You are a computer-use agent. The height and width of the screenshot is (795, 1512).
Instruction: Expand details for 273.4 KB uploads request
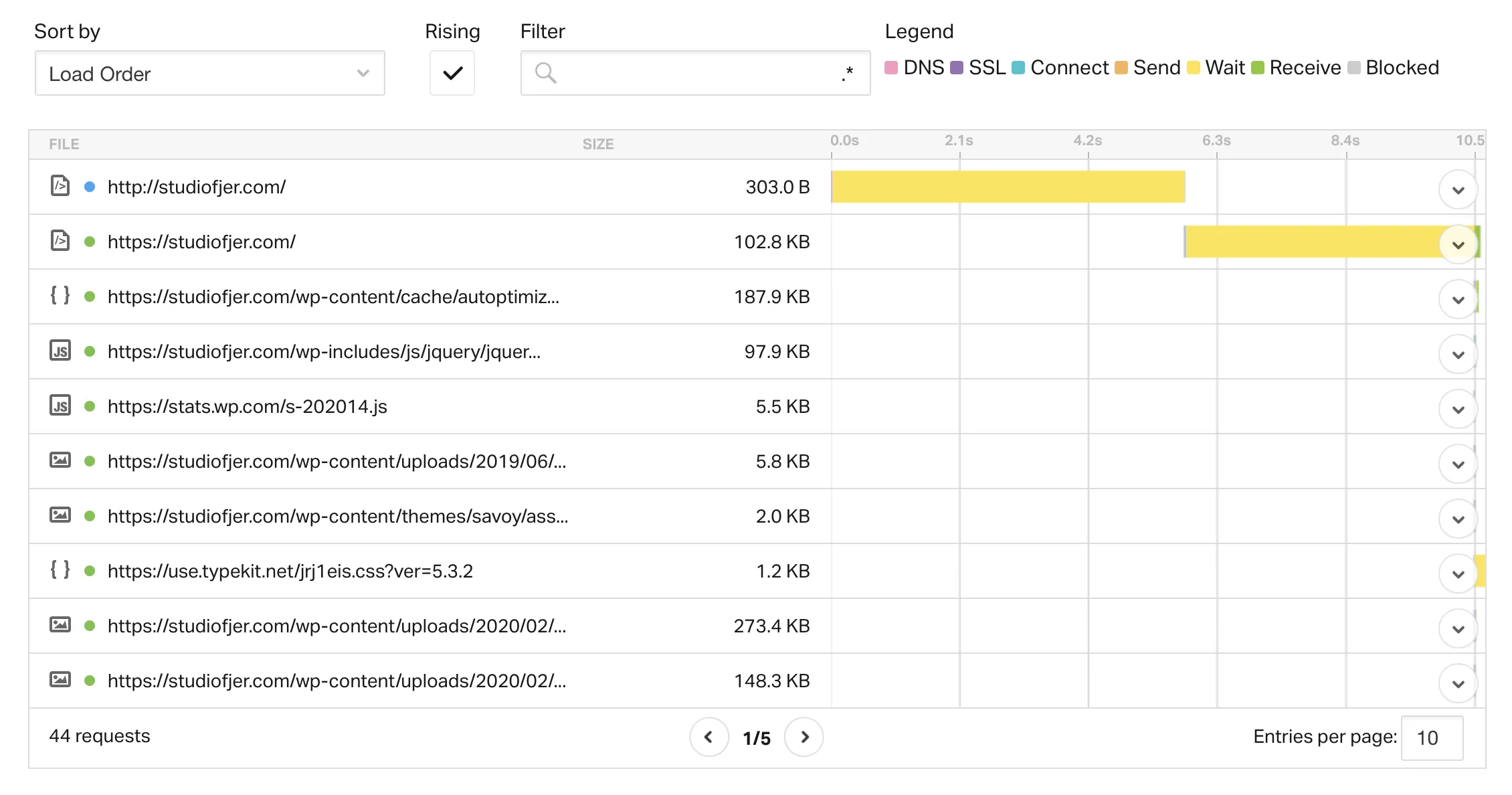(x=1458, y=629)
